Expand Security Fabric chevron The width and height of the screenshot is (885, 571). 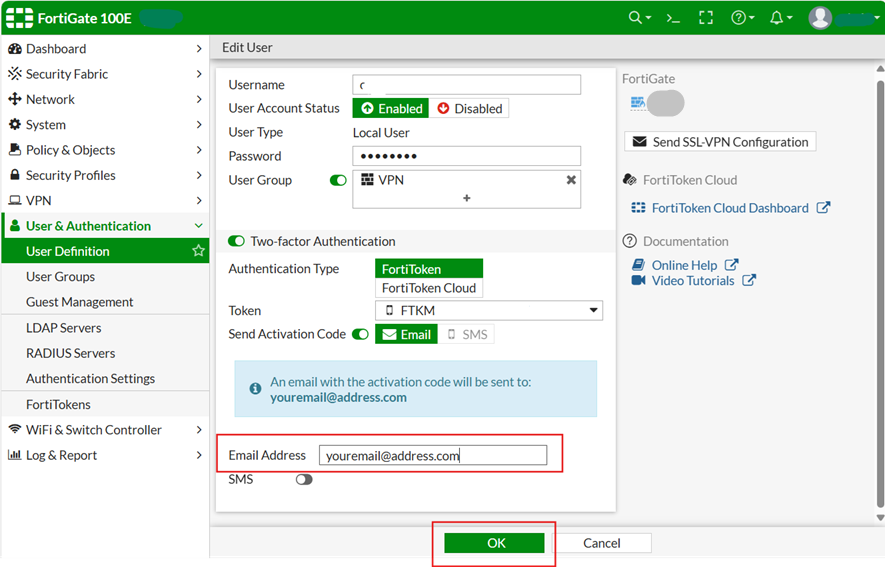tap(199, 74)
